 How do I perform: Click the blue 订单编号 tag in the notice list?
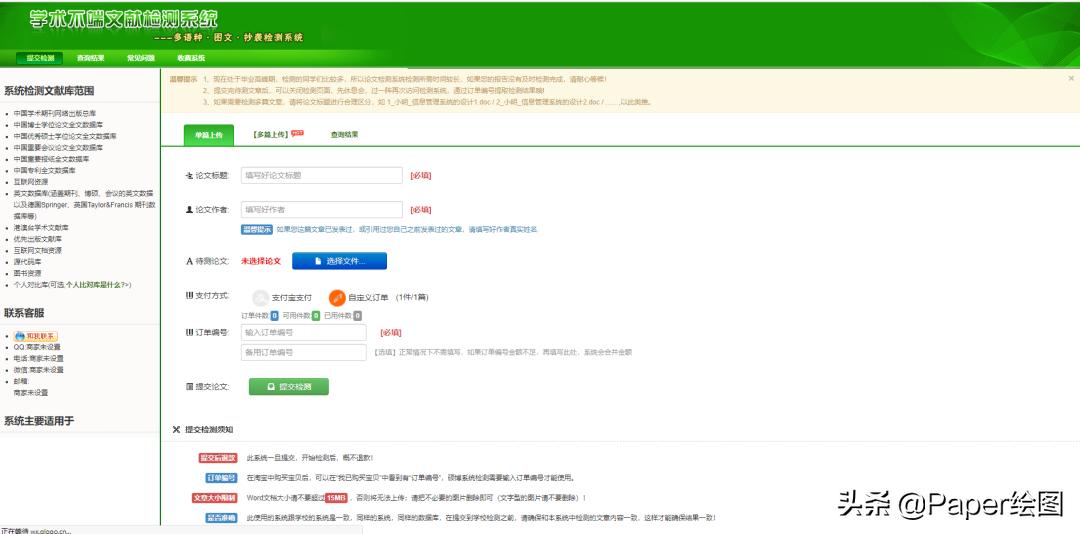pyautogui.click(x=221, y=477)
